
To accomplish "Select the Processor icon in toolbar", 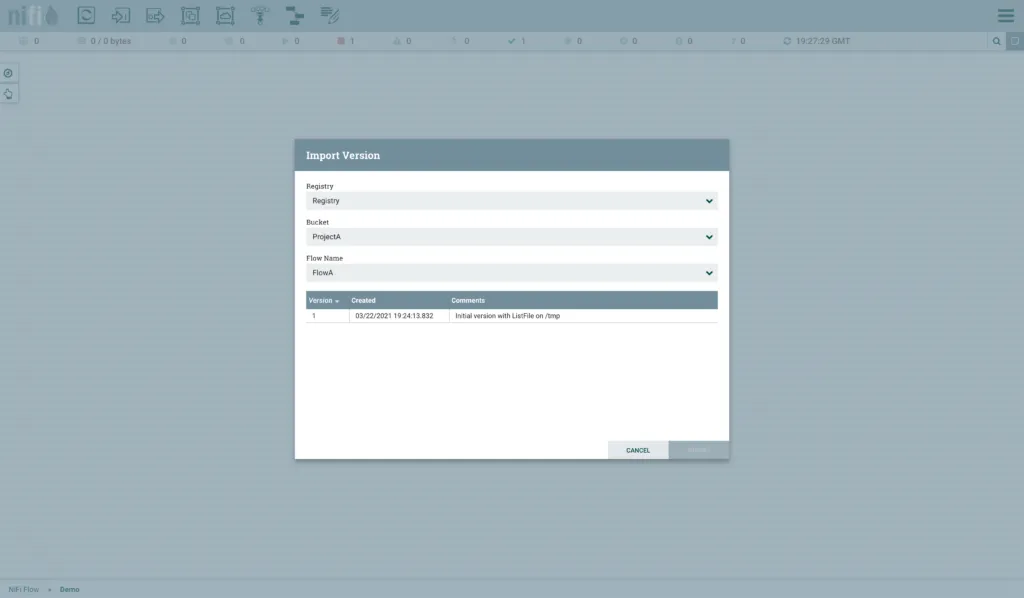I will point(87,15).
